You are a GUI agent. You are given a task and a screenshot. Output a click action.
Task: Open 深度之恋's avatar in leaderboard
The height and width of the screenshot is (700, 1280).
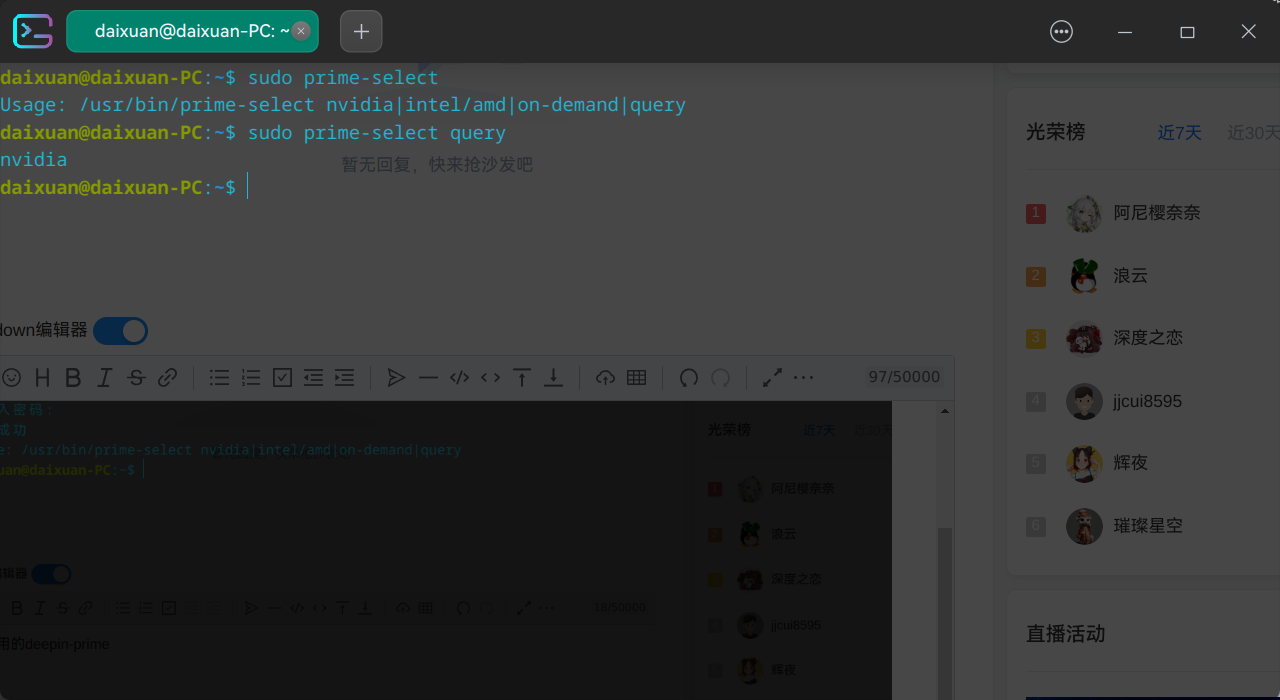pyautogui.click(x=1084, y=338)
